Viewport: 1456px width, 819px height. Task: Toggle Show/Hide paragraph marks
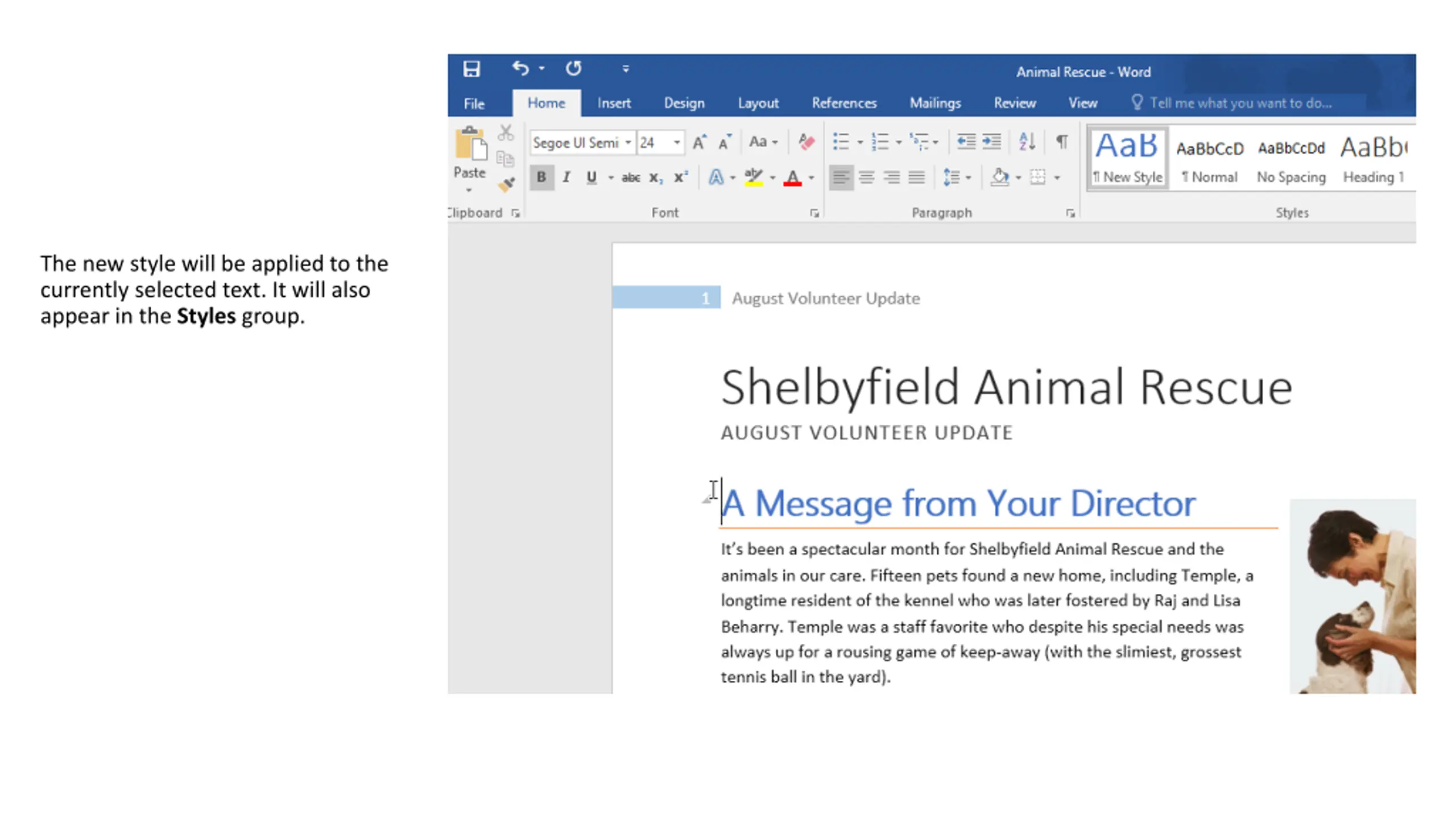1062,142
